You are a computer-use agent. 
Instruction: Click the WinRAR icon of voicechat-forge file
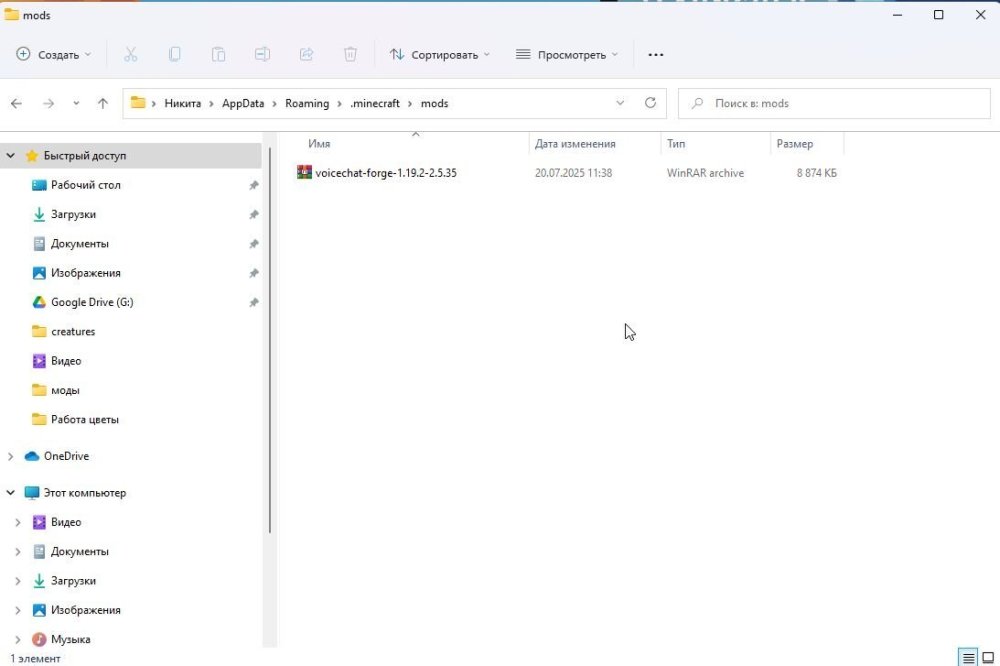coord(304,172)
